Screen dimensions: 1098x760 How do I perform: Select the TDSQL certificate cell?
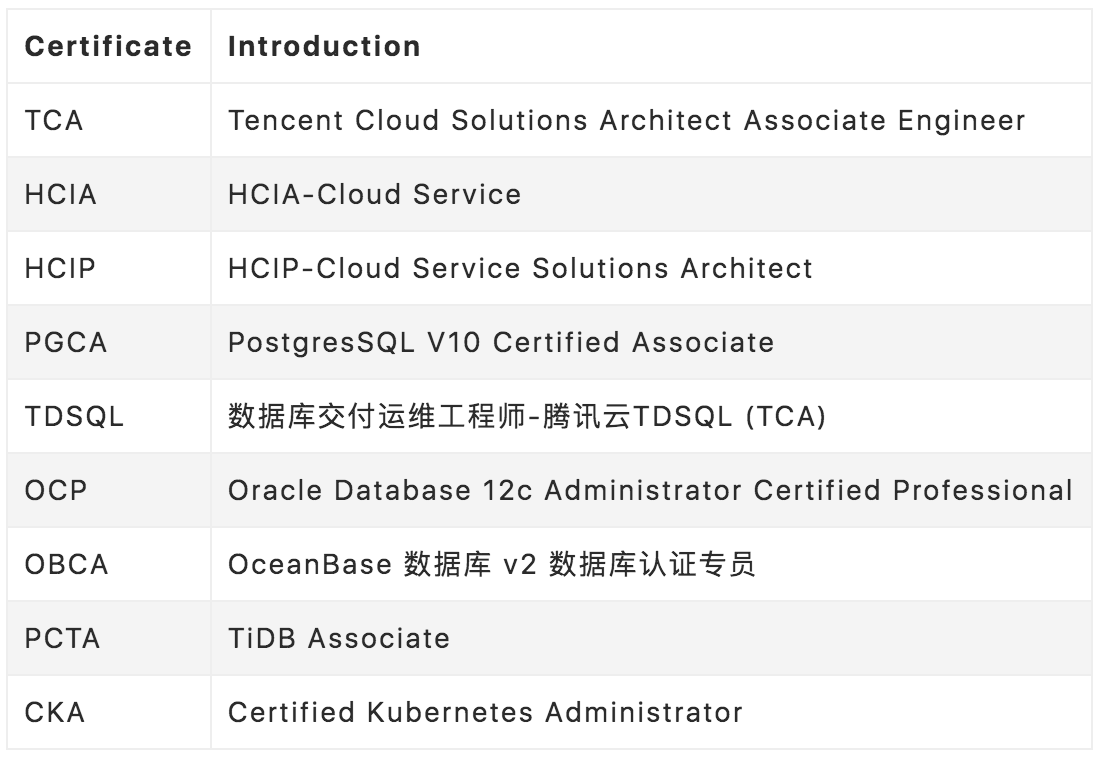pyautogui.click(x=75, y=416)
